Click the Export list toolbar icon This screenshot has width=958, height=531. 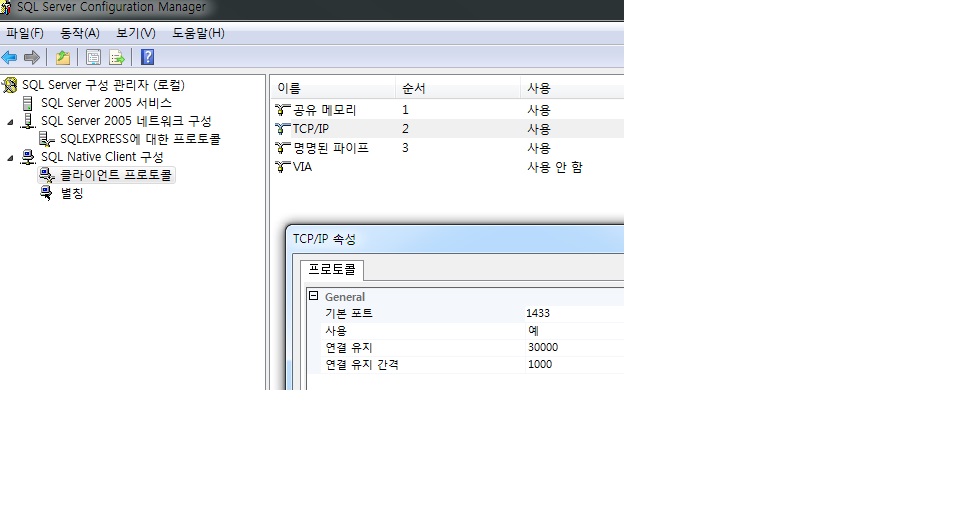117,57
